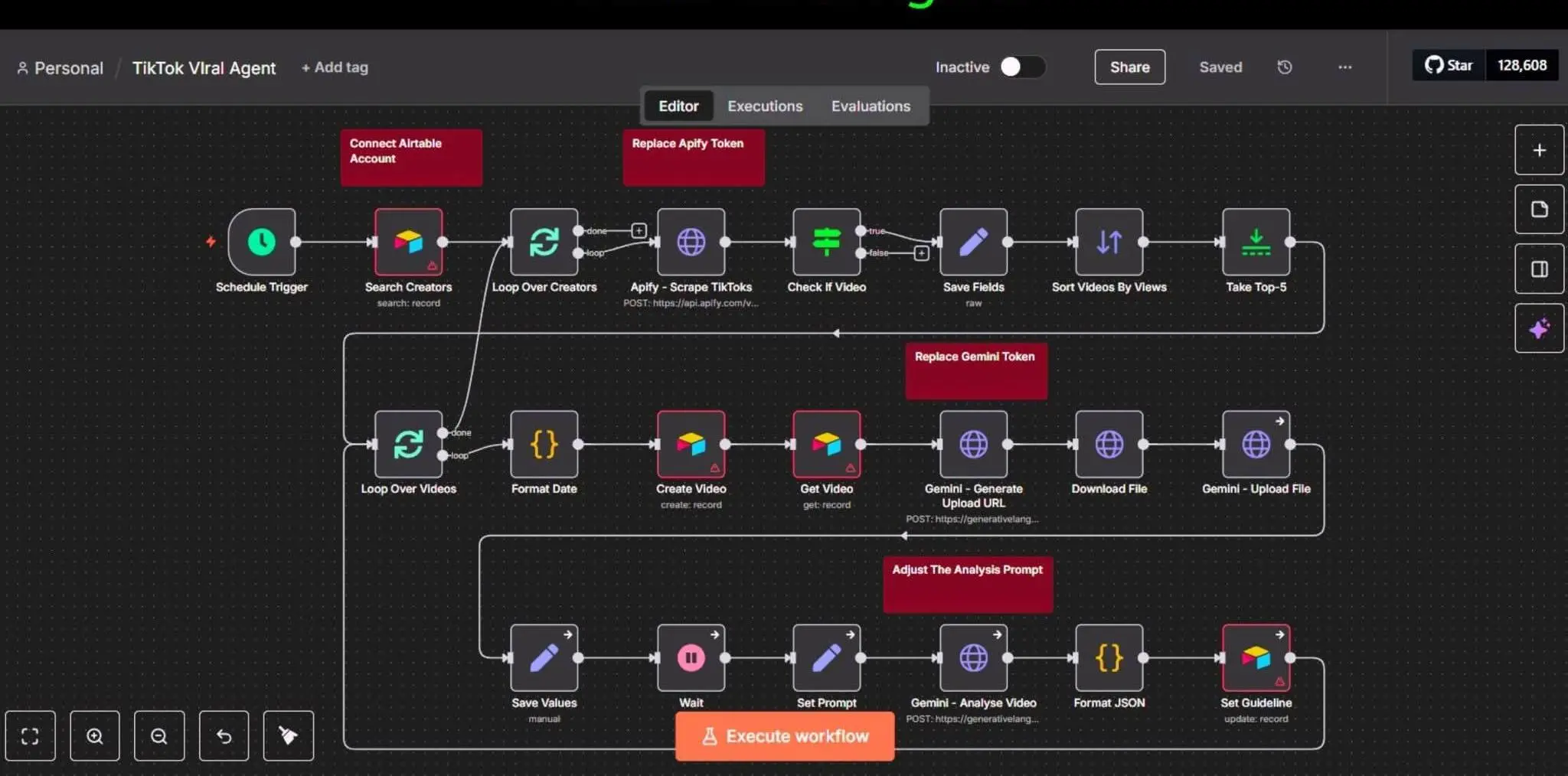The image size is (1568, 776).
Task: Select the Apify - Scrape TikToks globe node
Action: pos(691,242)
